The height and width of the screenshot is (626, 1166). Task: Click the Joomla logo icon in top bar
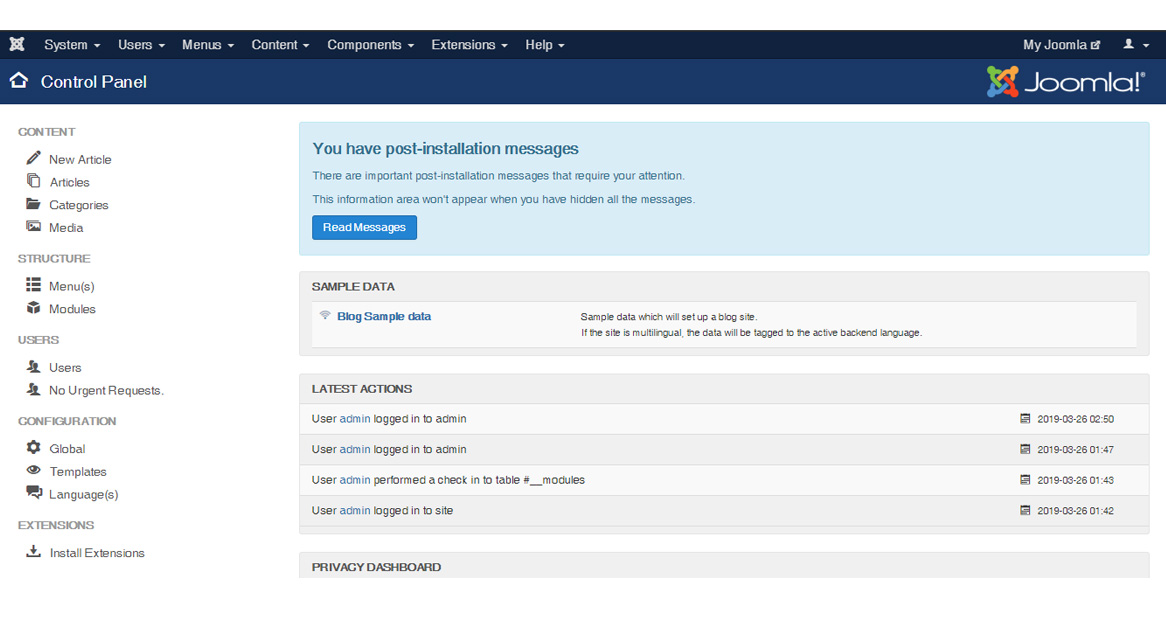17,45
